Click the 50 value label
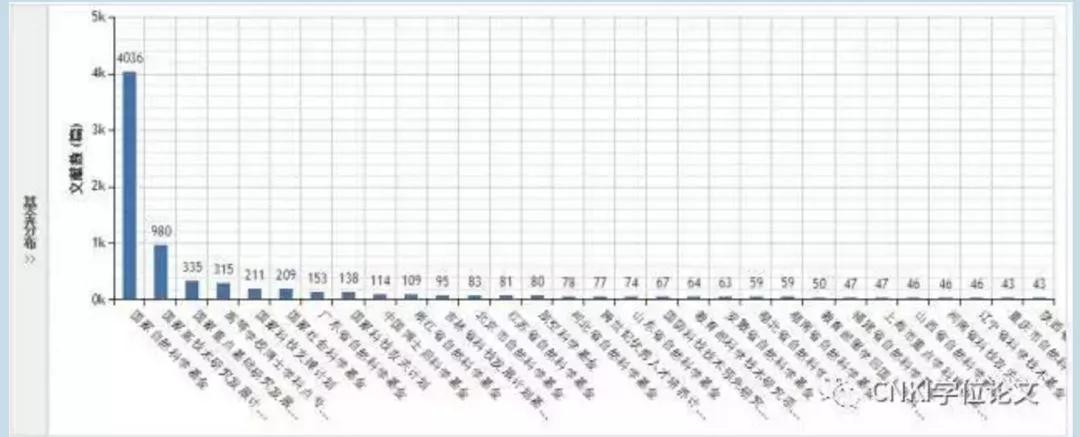The height and width of the screenshot is (437, 1080). (x=818, y=284)
